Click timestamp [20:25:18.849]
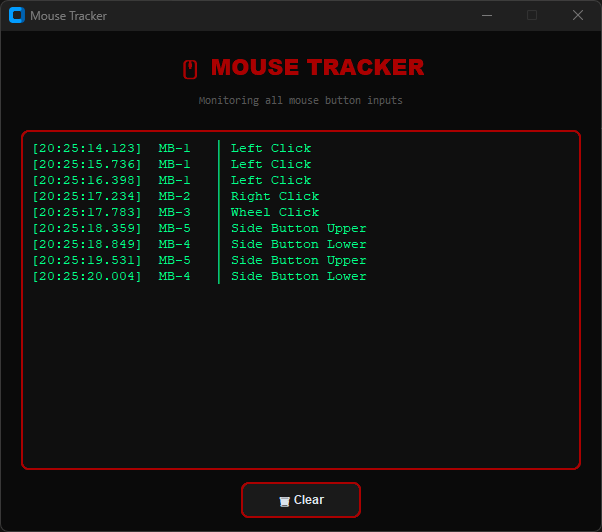 pos(87,245)
